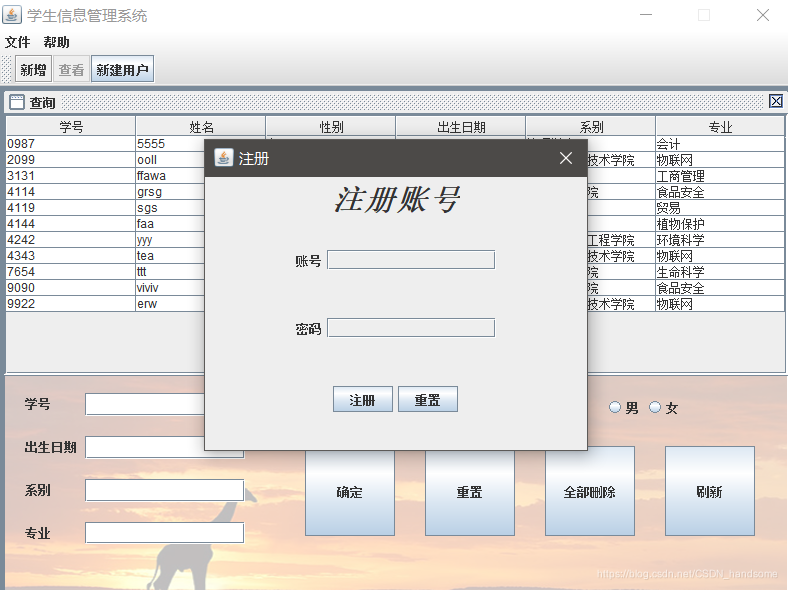Select major cell 工商管理
This screenshot has height=590, width=788.
pos(720,176)
